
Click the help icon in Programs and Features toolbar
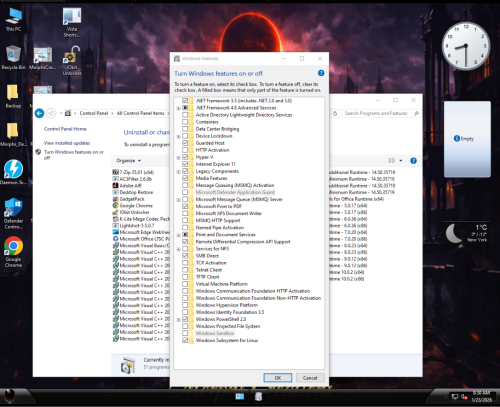[x=413, y=161]
